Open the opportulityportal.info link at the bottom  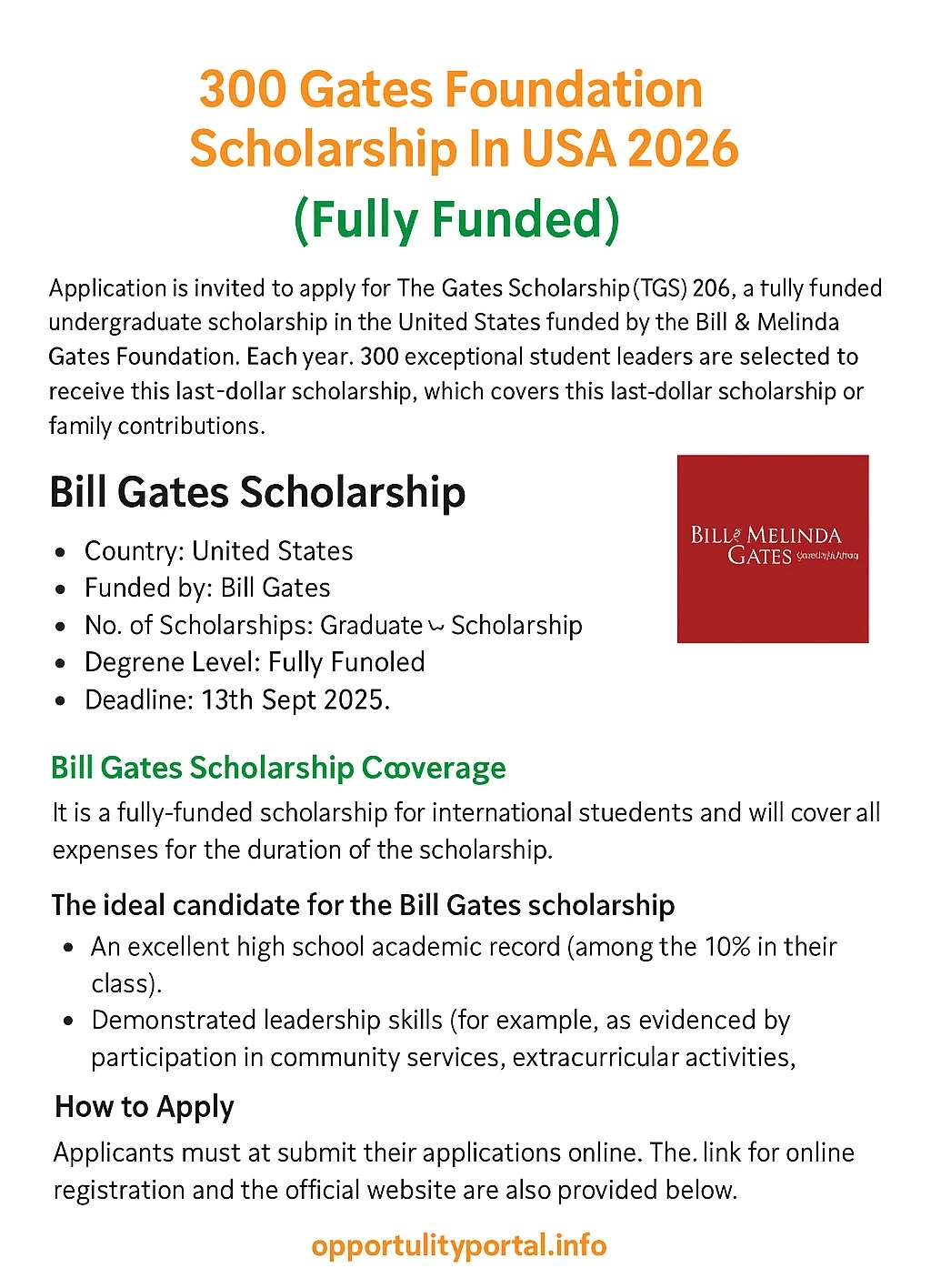point(459,1245)
